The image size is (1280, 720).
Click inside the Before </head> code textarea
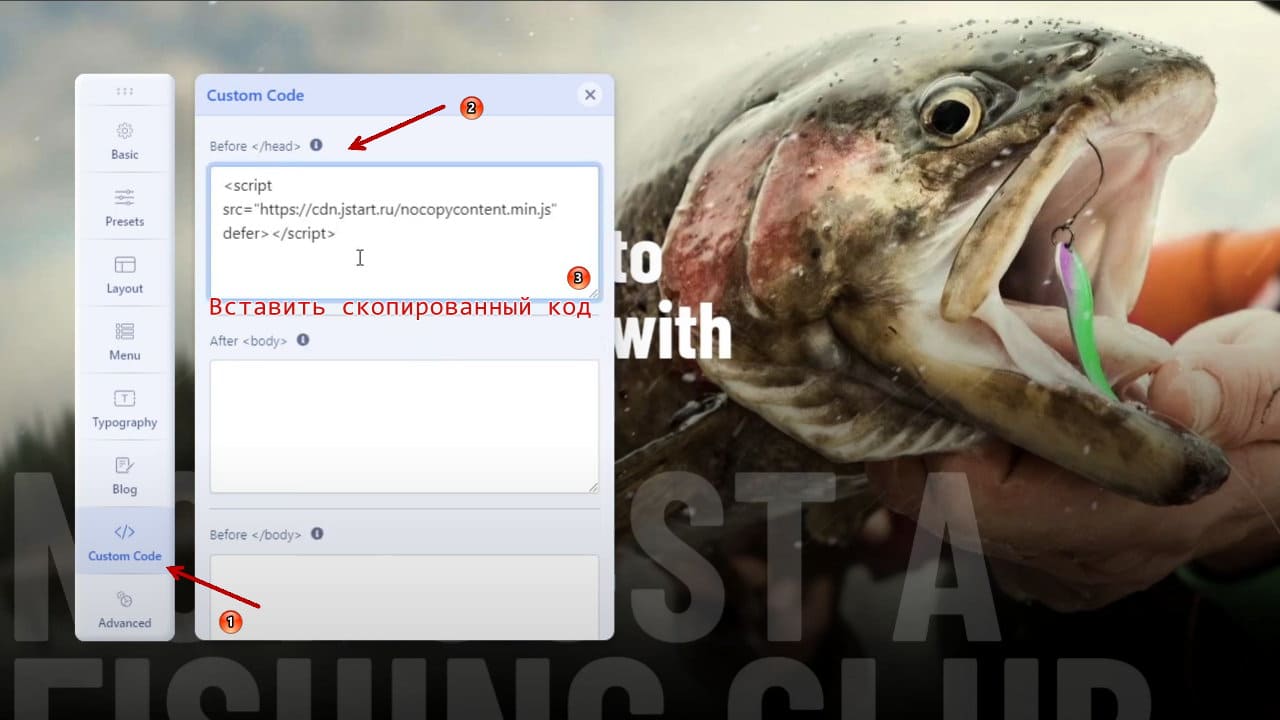click(x=404, y=232)
